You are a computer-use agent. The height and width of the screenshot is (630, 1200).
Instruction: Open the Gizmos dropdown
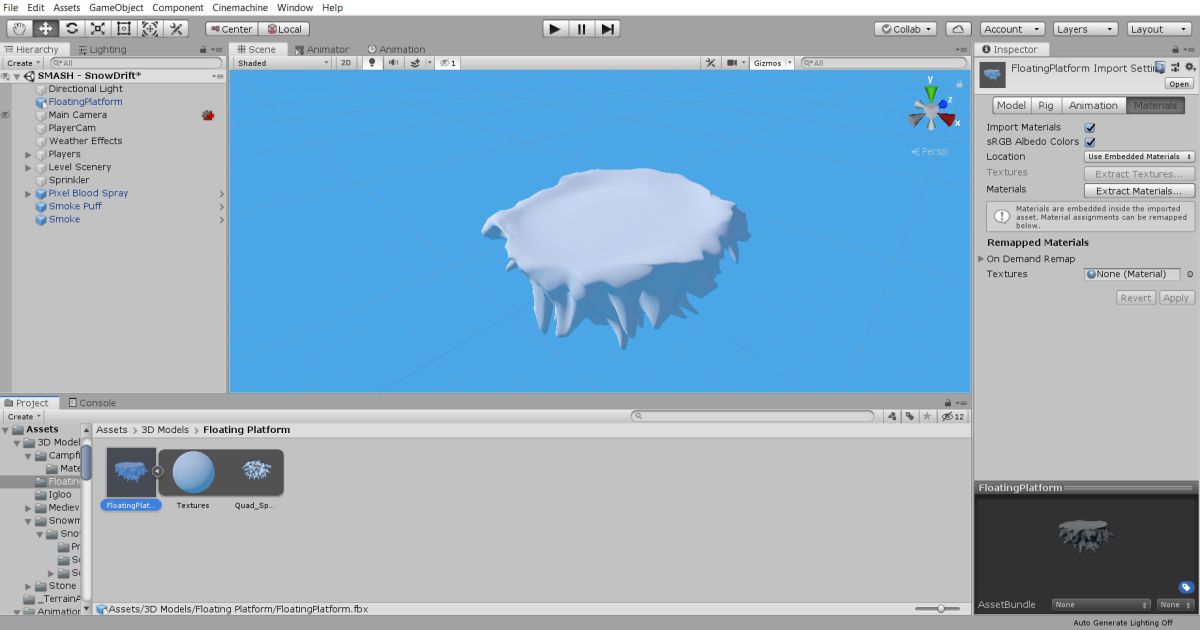[772, 63]
